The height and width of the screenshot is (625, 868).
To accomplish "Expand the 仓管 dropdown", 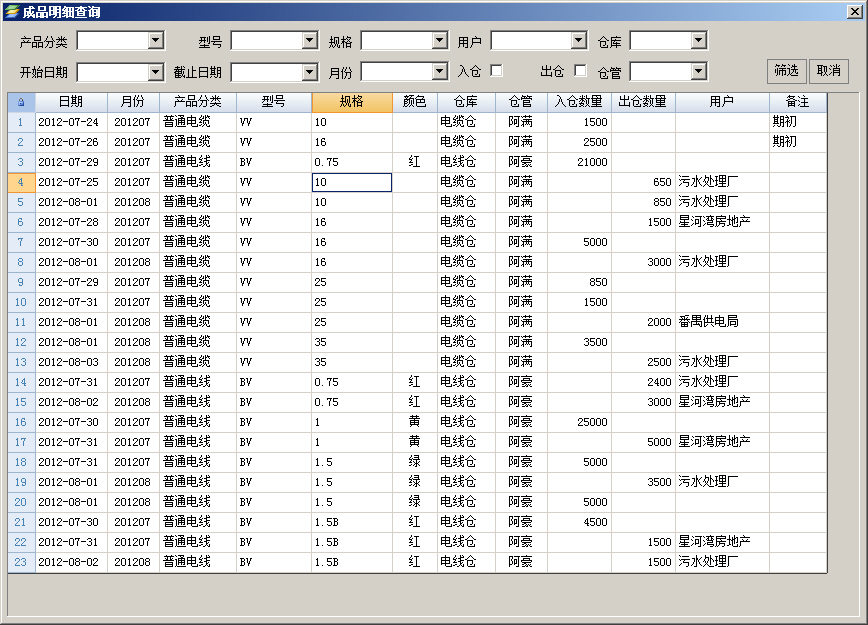I will click(x=698, y=72).
